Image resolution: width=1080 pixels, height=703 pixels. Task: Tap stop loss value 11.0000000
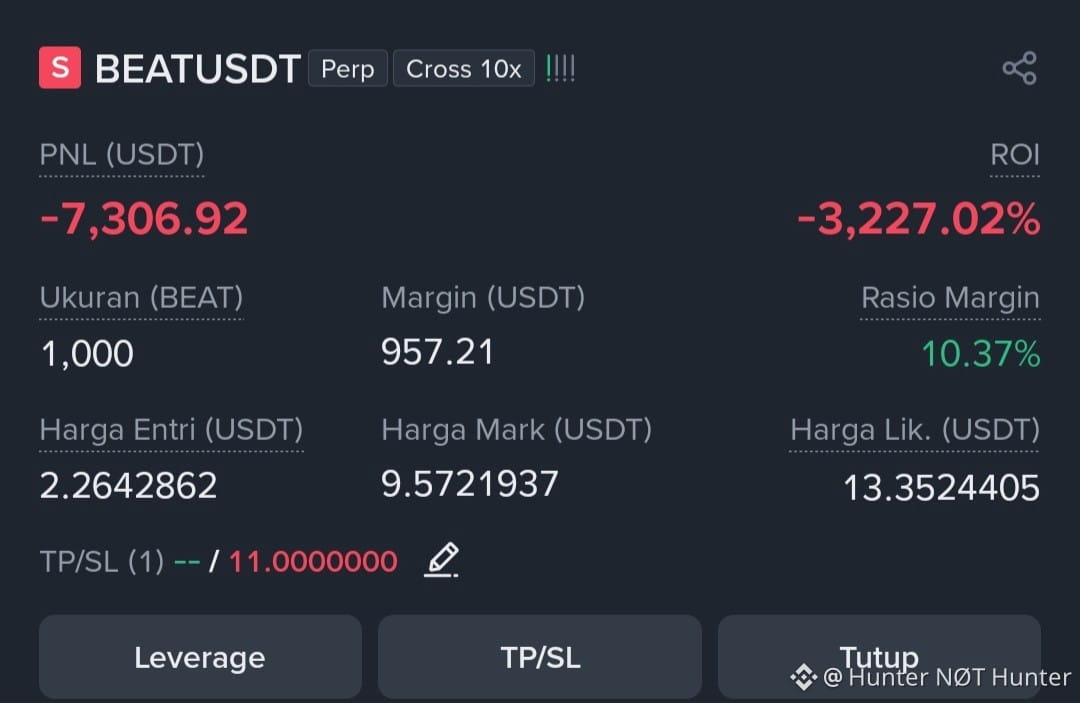coord(313,562)
